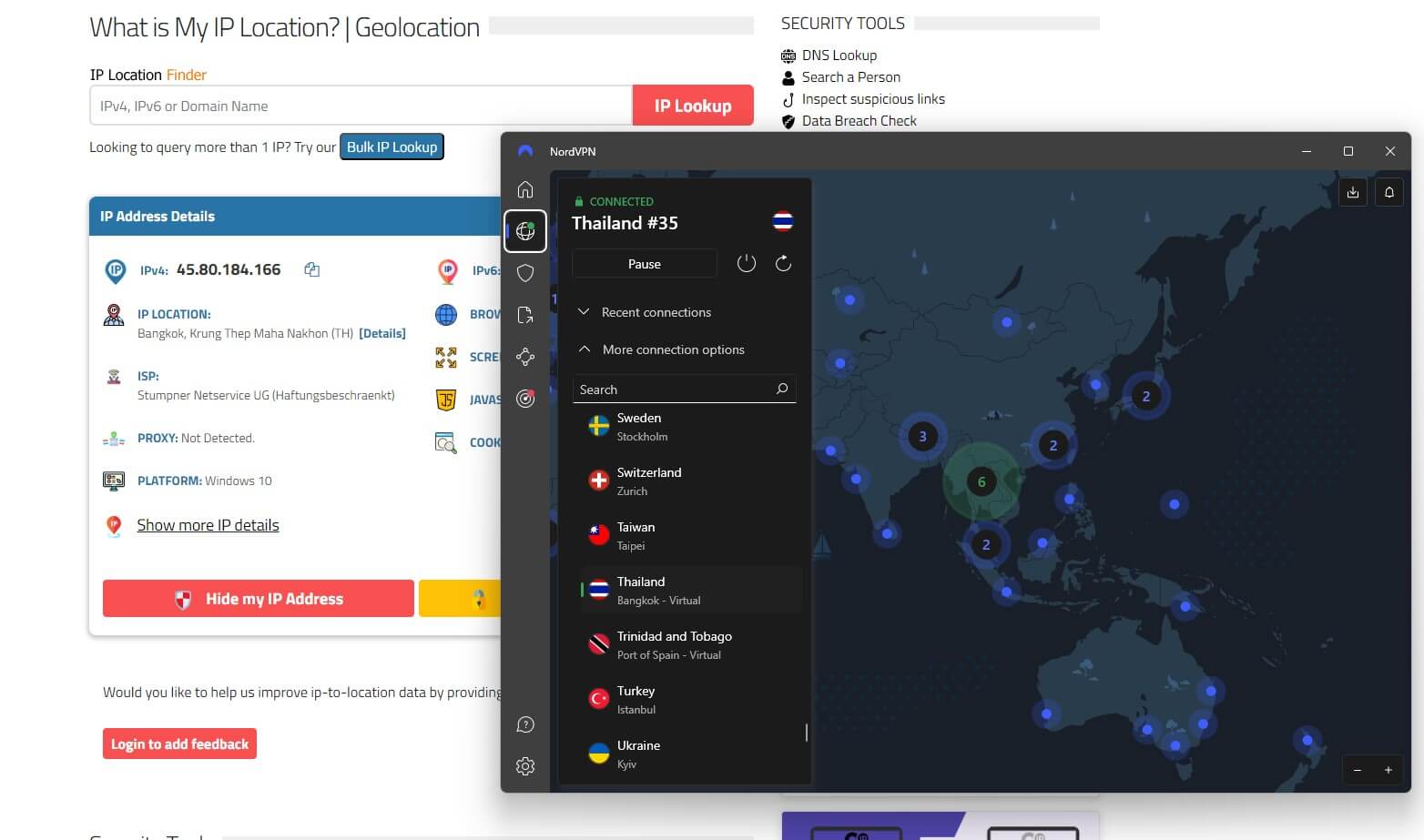This screenshot has width=1424, height=840.
Task: Click the IP Lookup button
Action: 693,106
